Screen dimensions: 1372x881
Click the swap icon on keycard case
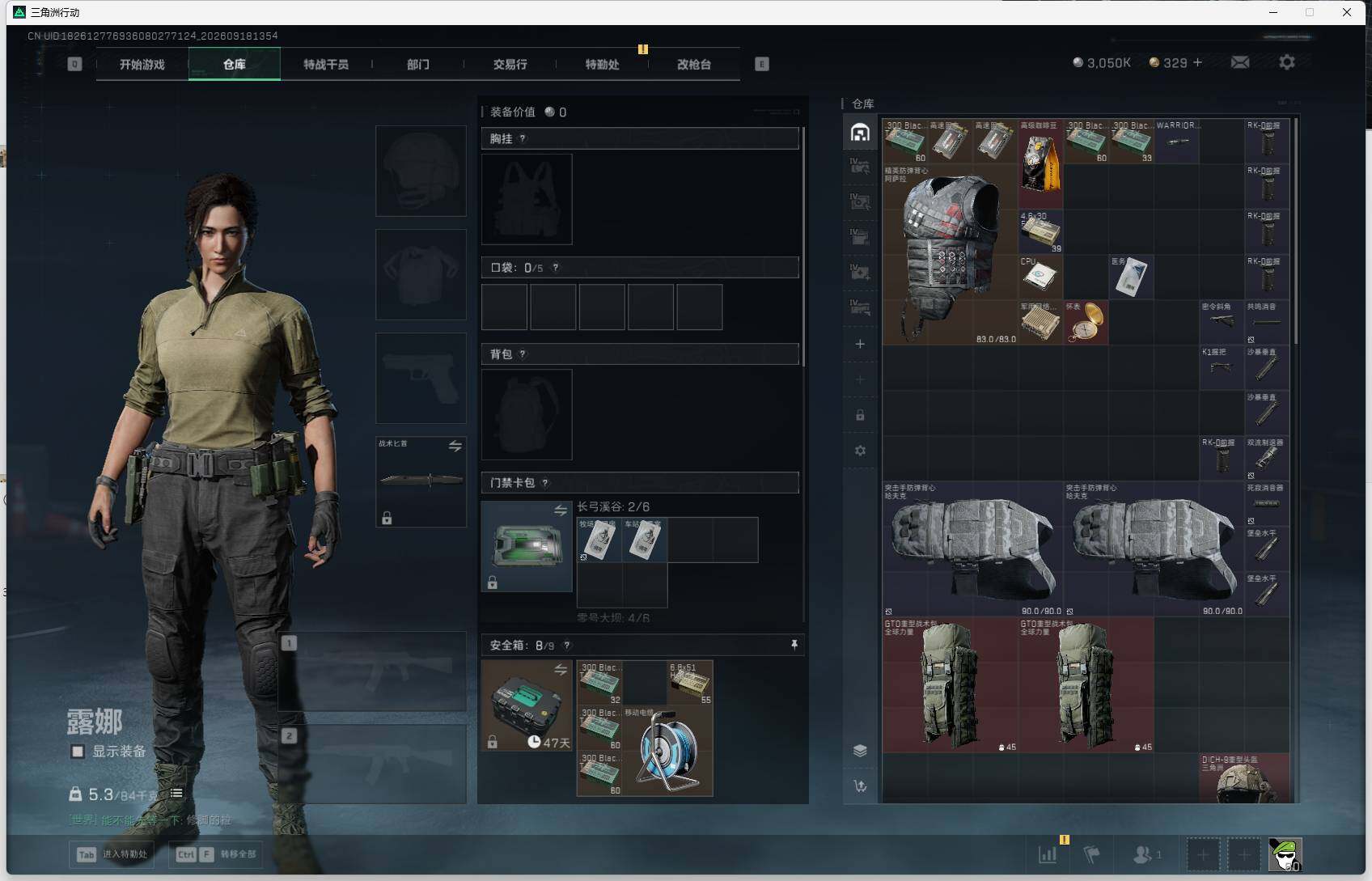click(x=560, y=510)
